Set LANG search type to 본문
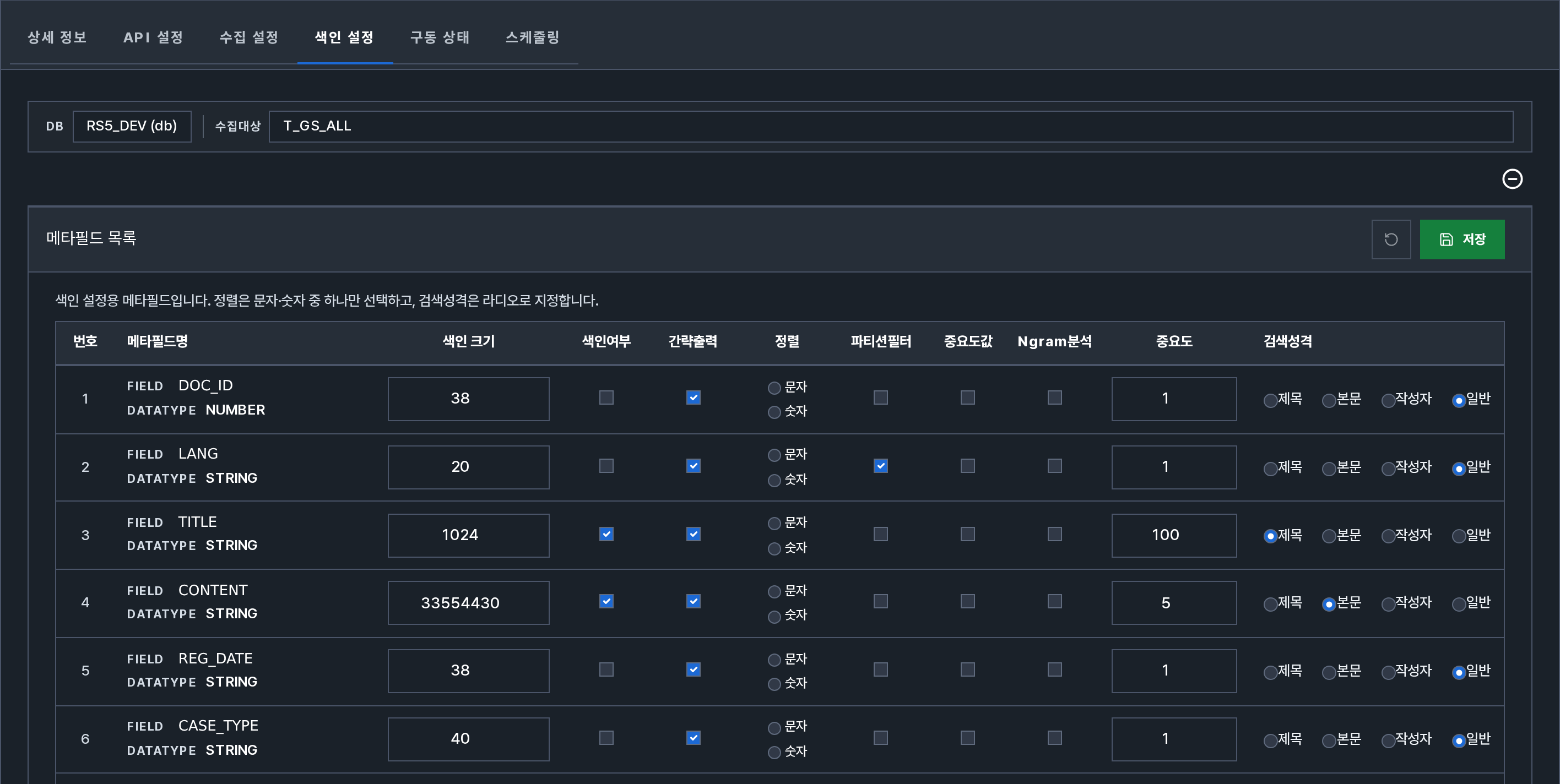 [1329, 469]
